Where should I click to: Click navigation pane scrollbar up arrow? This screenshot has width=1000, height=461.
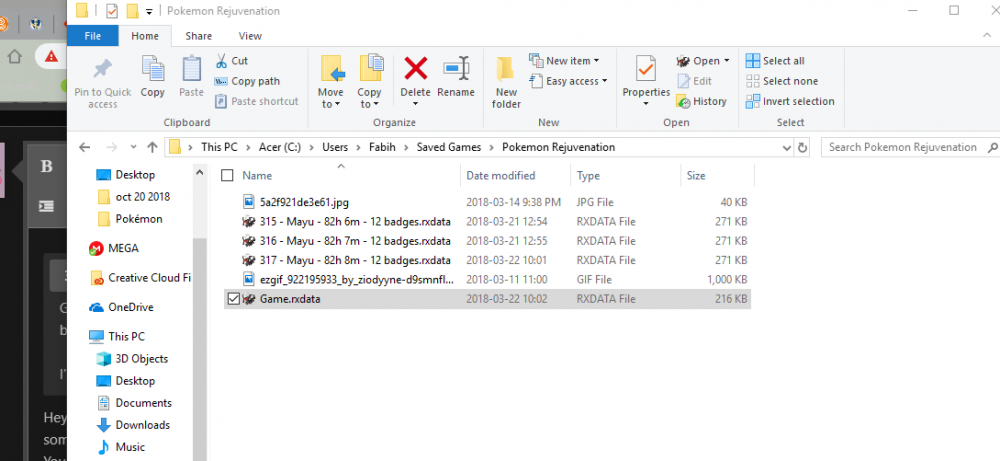[200, 173]
